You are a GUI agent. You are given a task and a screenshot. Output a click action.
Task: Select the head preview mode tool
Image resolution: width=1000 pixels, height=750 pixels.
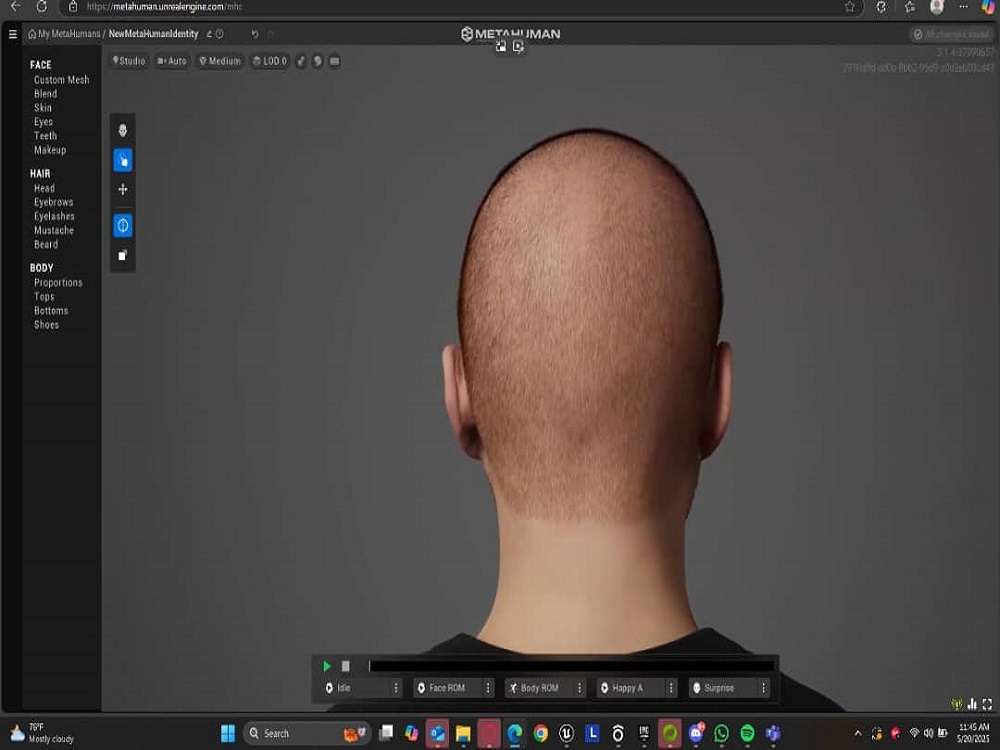click(122, 131)
